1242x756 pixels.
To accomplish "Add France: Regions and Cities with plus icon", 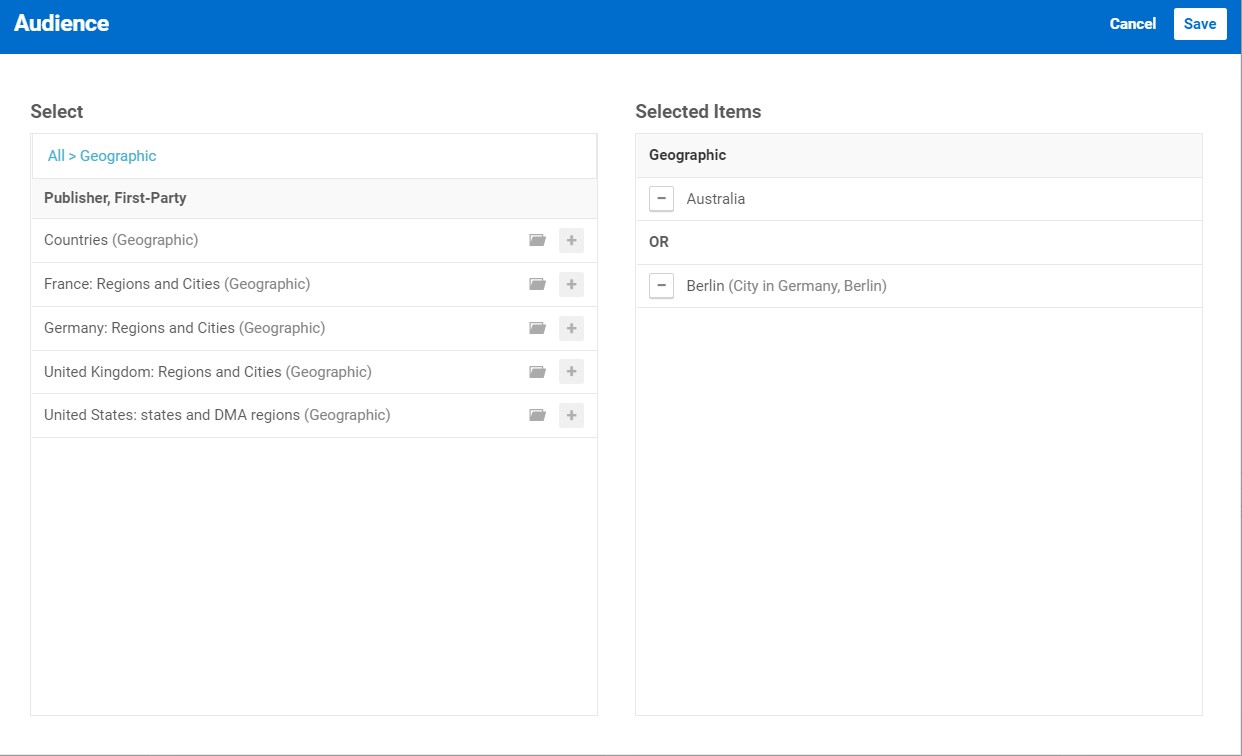I will [x=571, y=284].
